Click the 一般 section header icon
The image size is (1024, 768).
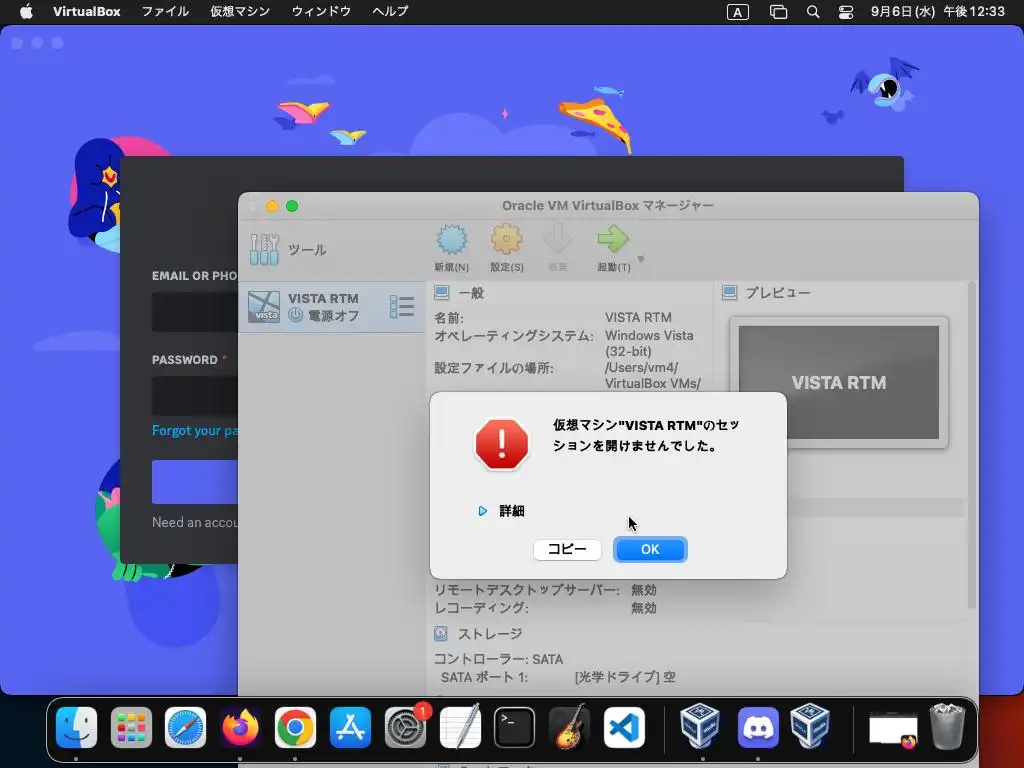442,293
